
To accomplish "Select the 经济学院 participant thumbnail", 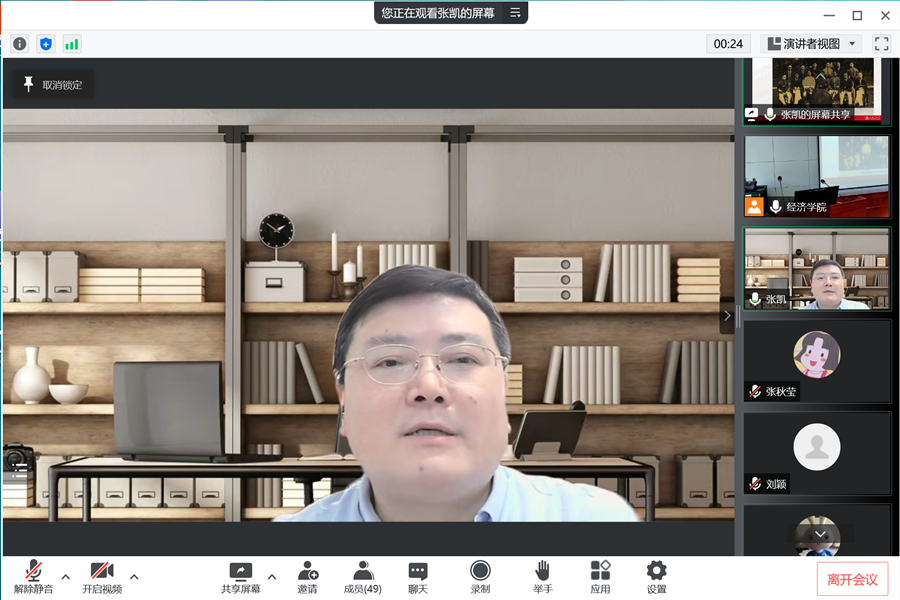I will [816, 176].
